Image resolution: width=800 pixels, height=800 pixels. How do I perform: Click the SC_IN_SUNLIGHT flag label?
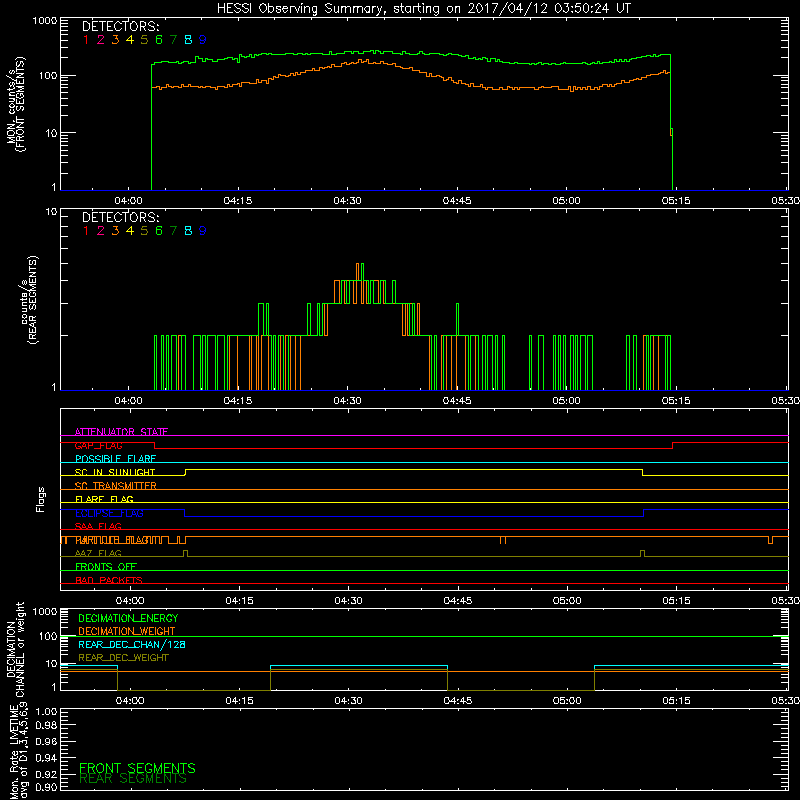click(115, 472)
